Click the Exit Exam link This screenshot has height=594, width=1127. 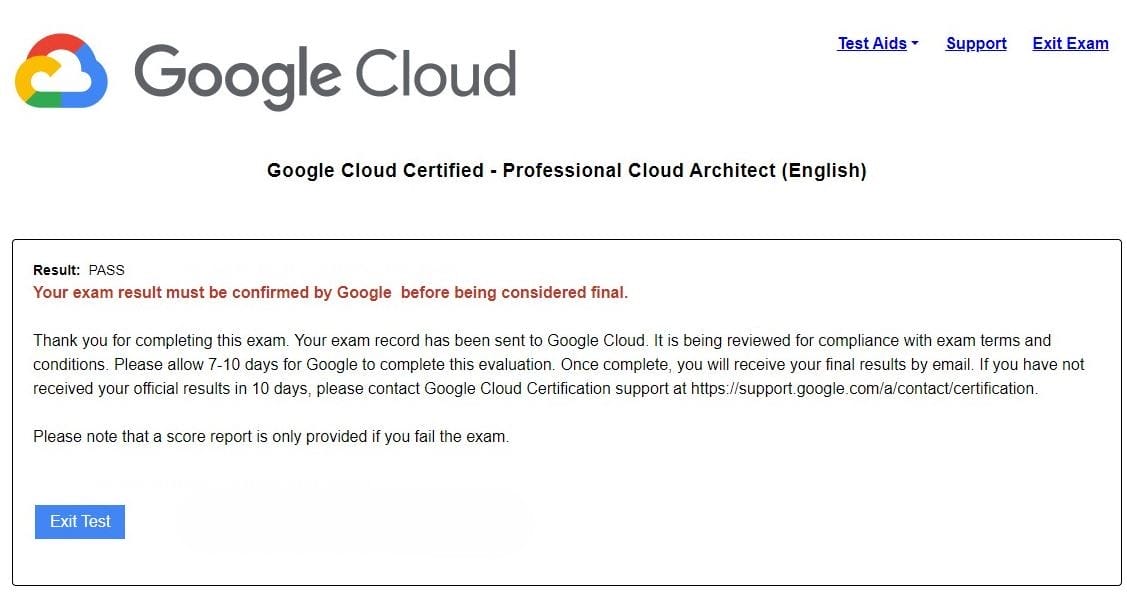(x=1070, y=43)
